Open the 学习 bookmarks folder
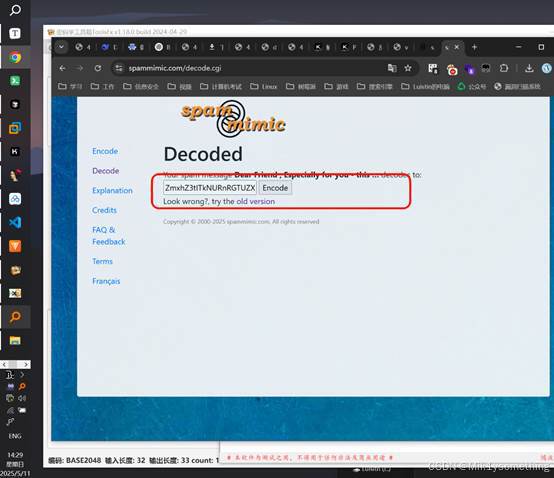 pyautogui.click(x=70, y=86)
